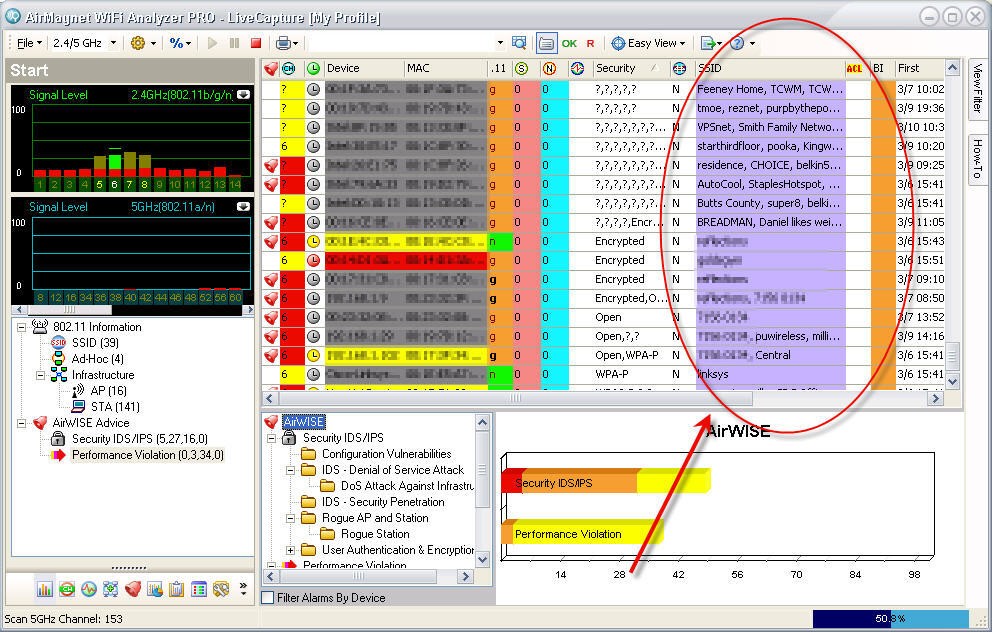Show more navigation buttons chevron

pyautogui.click(x=243, y=588)
